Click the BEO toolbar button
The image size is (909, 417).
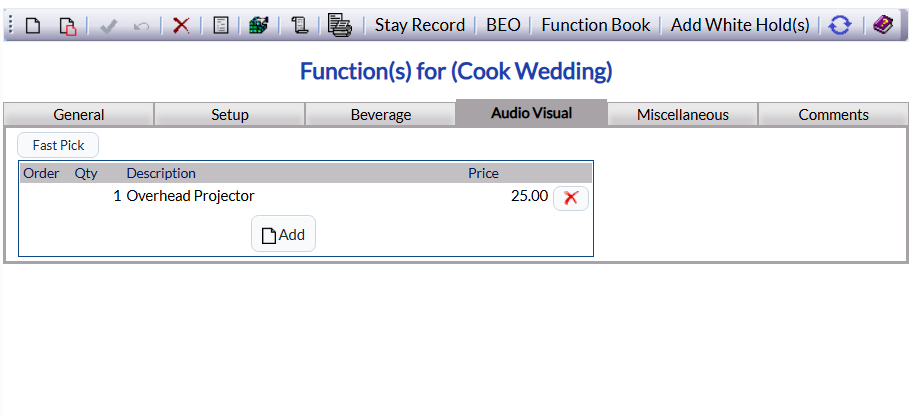click(x=503, y=26)
